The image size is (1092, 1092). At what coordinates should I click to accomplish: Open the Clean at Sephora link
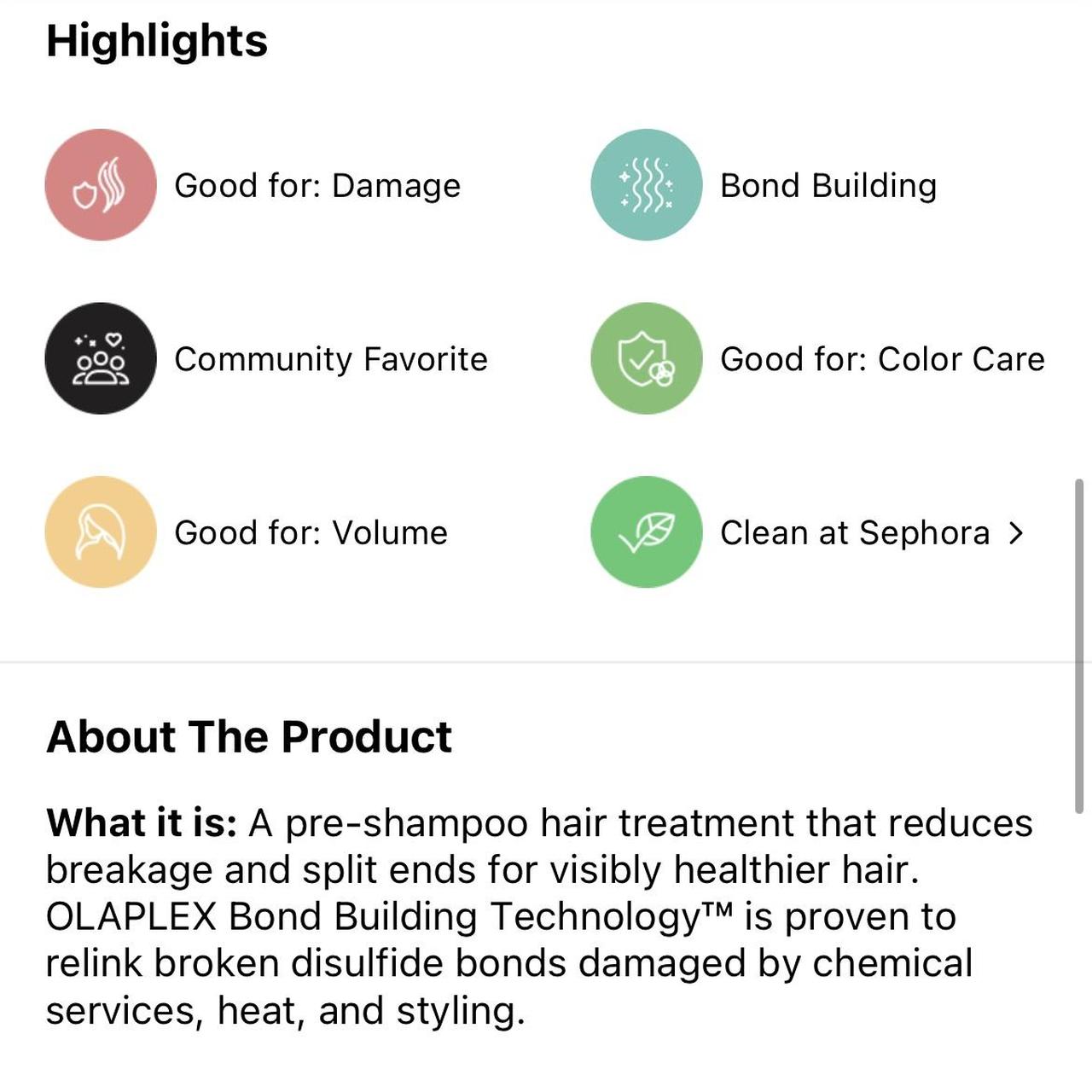(x=853, y=532)
